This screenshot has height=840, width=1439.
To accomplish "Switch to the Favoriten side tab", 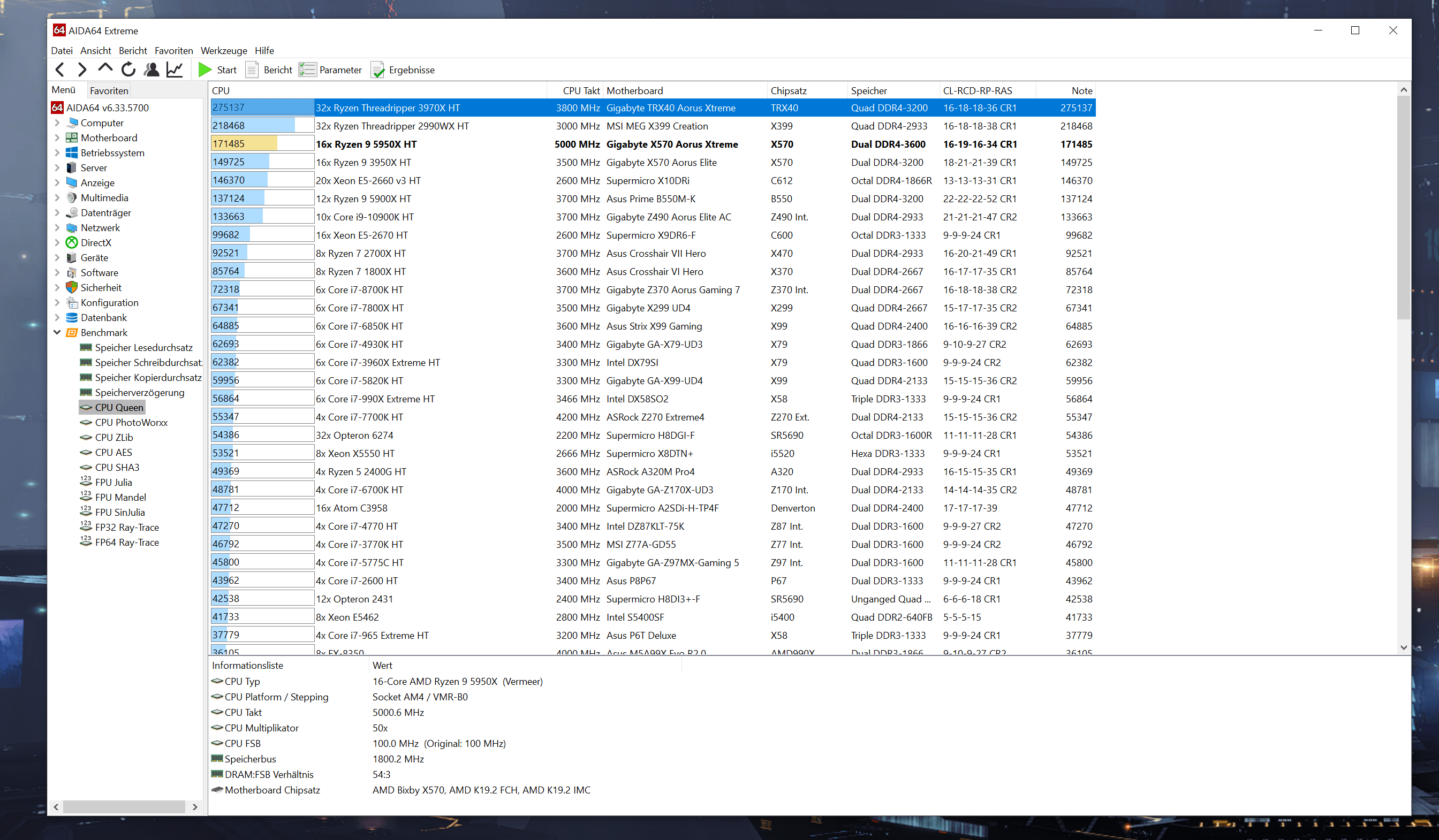I will coord(109,90).
